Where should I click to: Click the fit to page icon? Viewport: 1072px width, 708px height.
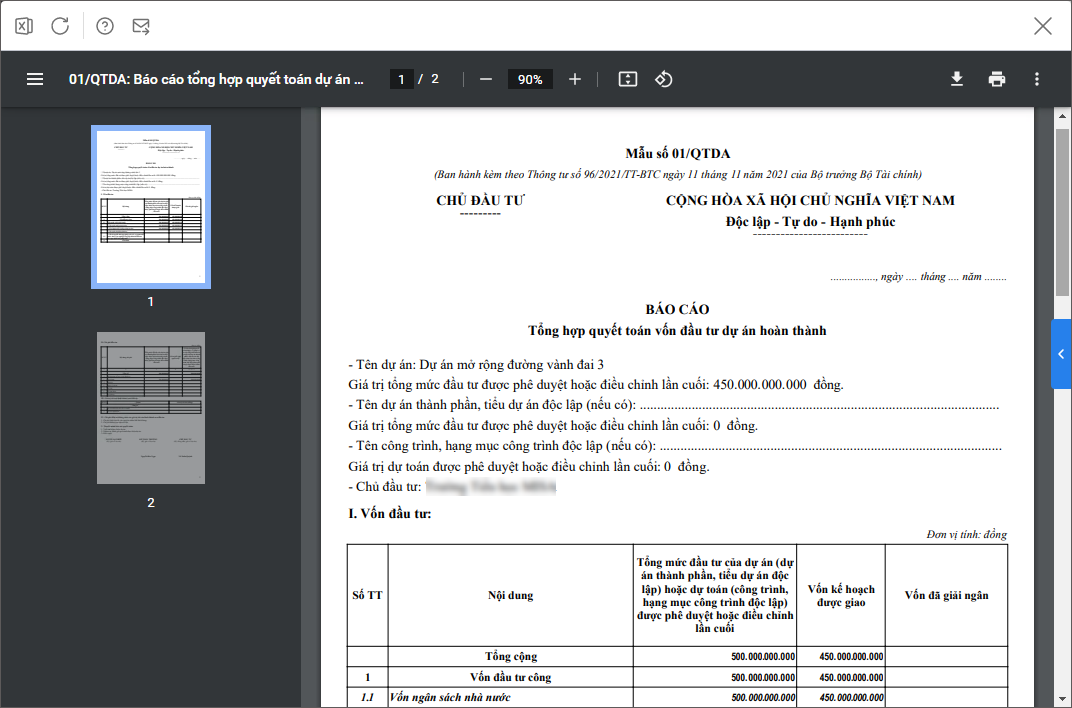click(628, 79)
